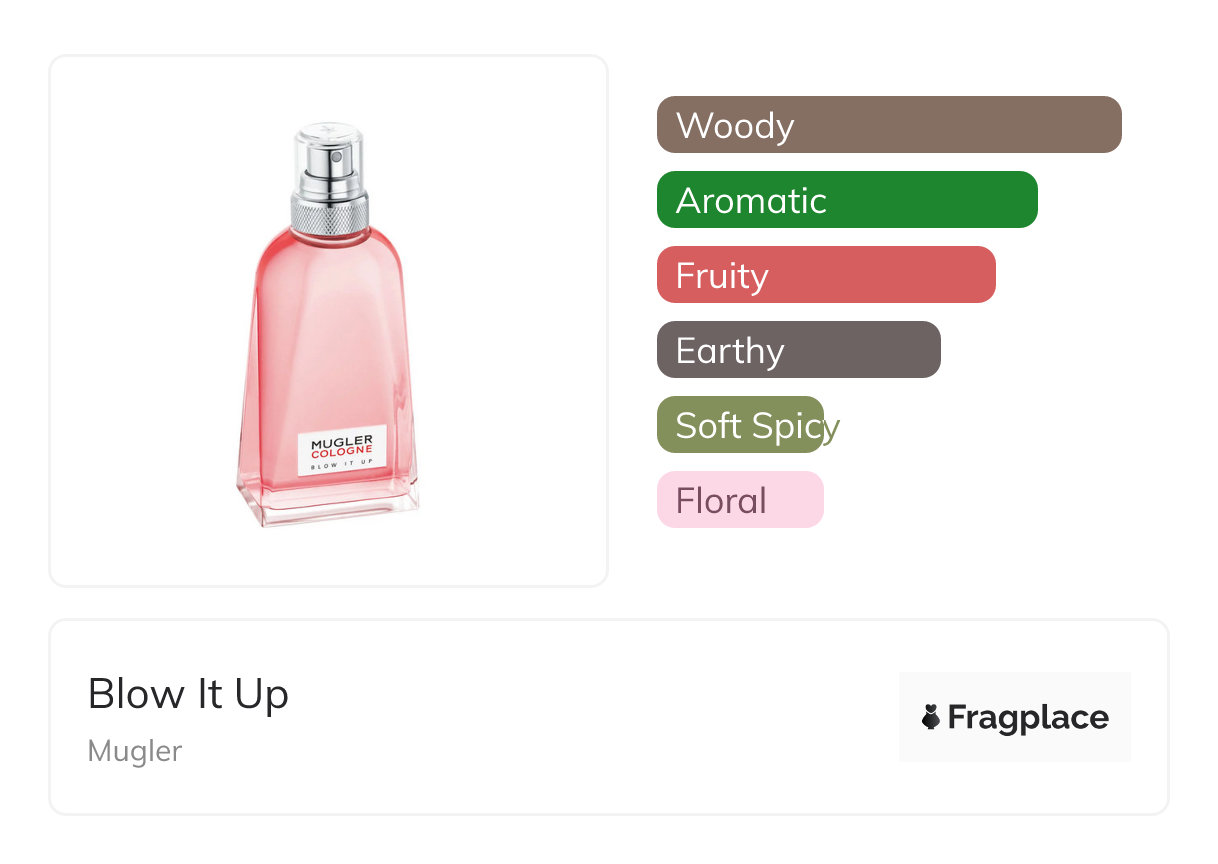The image size is (1218, 864).
Task: Choose the dark gray Earthy accord bar
Action: [798, 350]
